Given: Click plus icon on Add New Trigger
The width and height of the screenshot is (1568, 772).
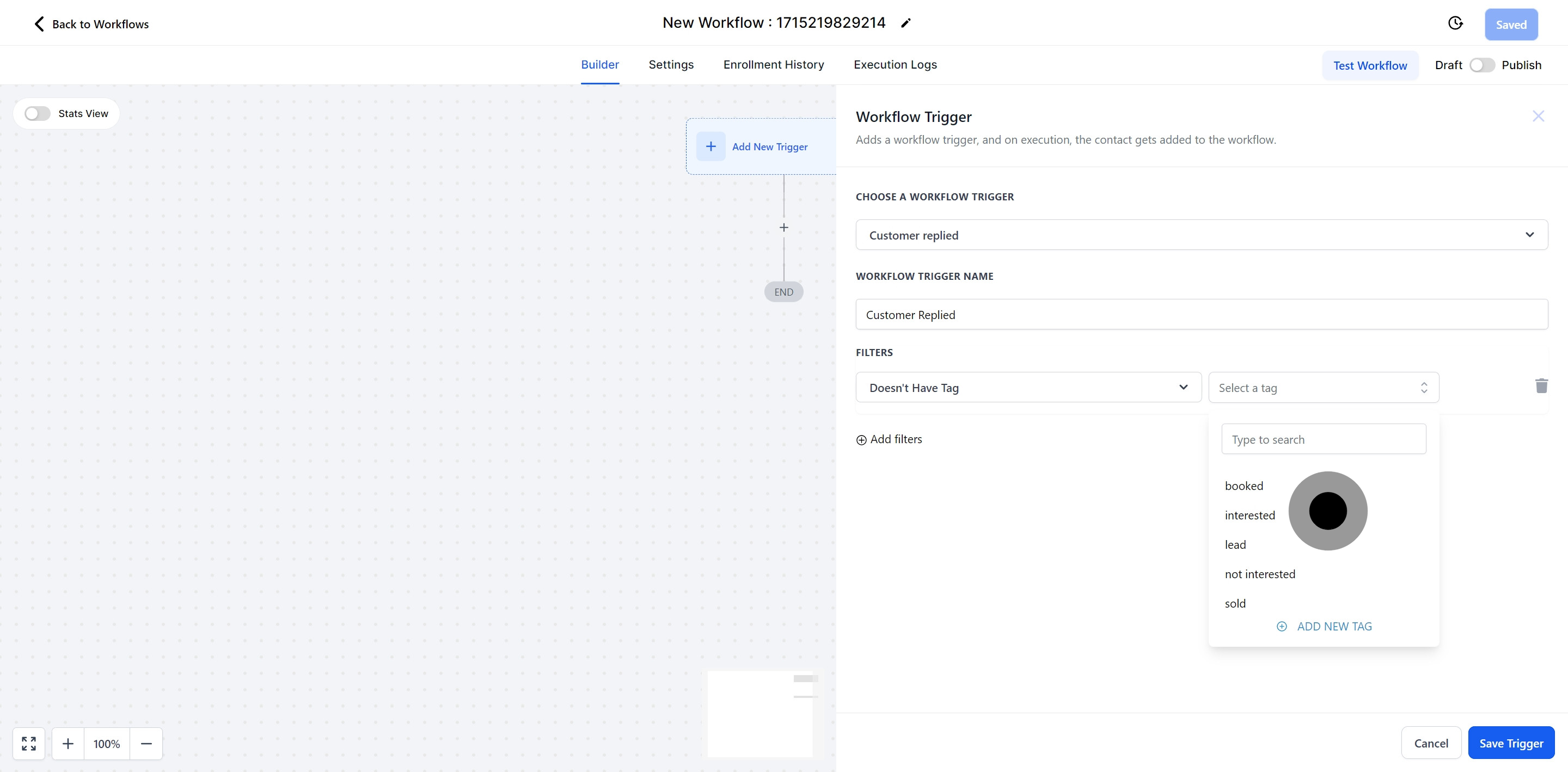Looking at the screenshot, I should (710, 147).
